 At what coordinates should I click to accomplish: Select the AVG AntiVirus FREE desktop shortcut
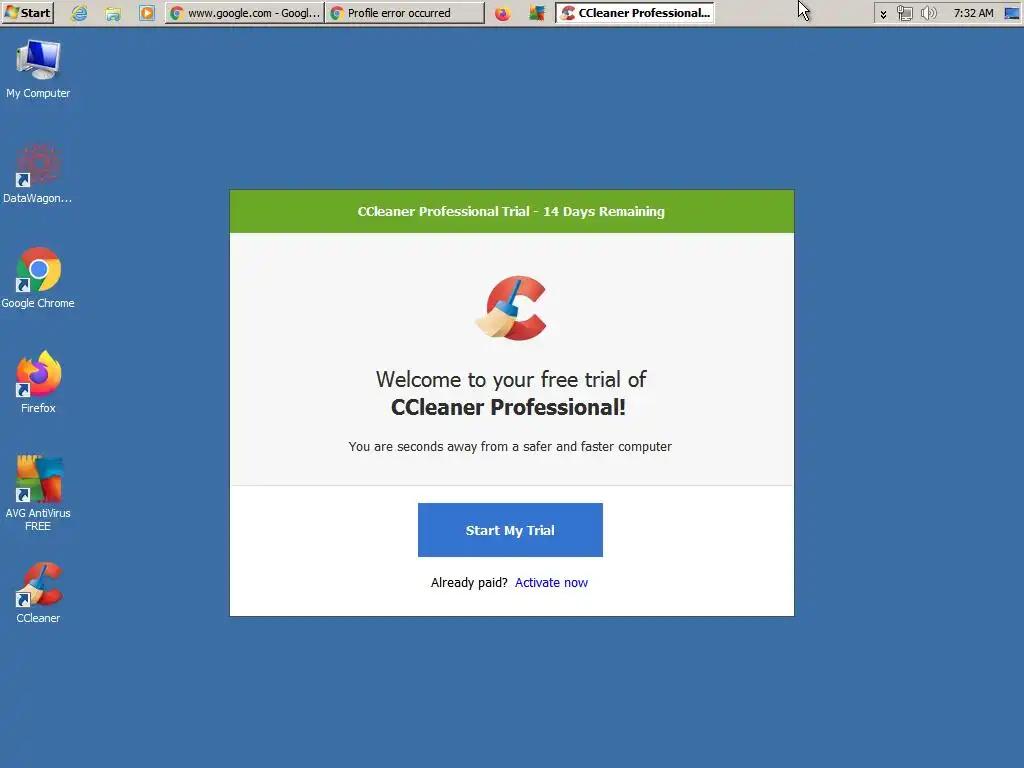(x=38, y=494)
